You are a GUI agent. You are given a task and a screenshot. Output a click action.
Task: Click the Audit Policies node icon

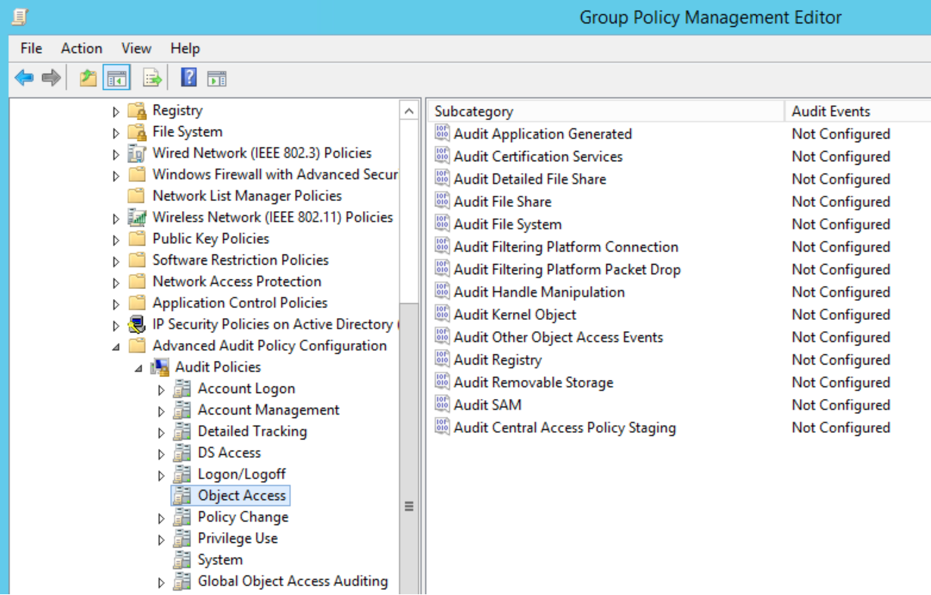tap(160, 367)
